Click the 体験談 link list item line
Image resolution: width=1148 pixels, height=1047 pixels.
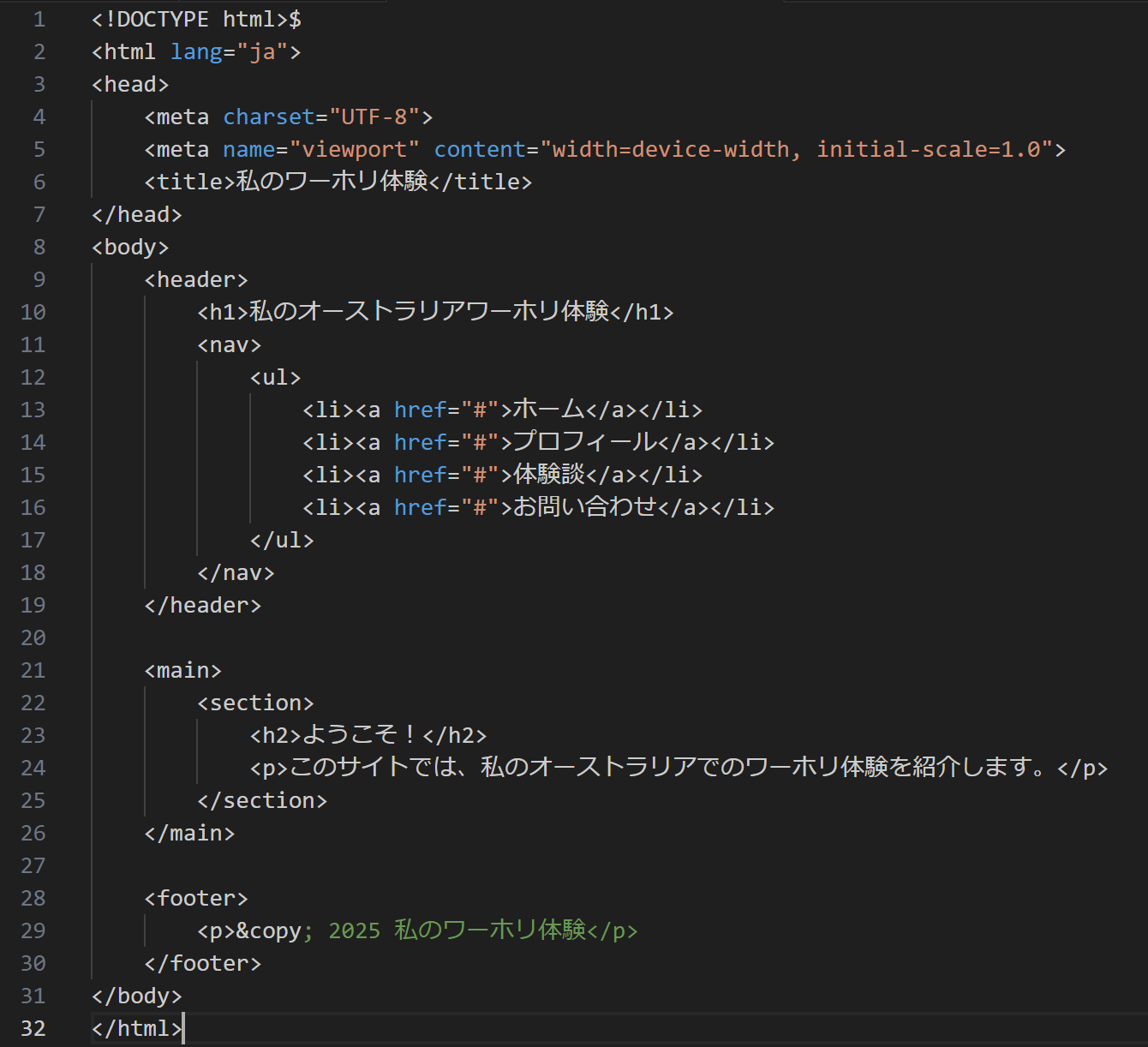pyautogui.click(x=503, y=475)
